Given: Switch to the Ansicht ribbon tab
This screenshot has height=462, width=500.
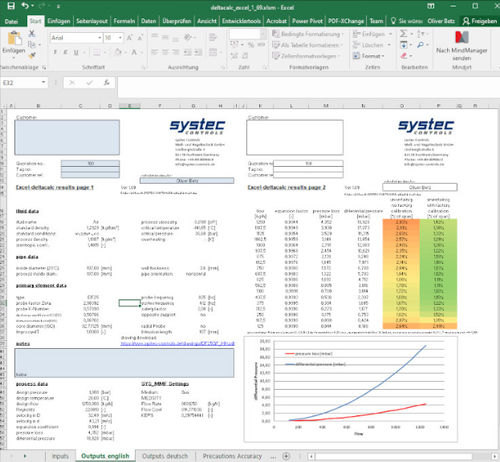Looking at the screenshot, I should (x=207, y=21).
